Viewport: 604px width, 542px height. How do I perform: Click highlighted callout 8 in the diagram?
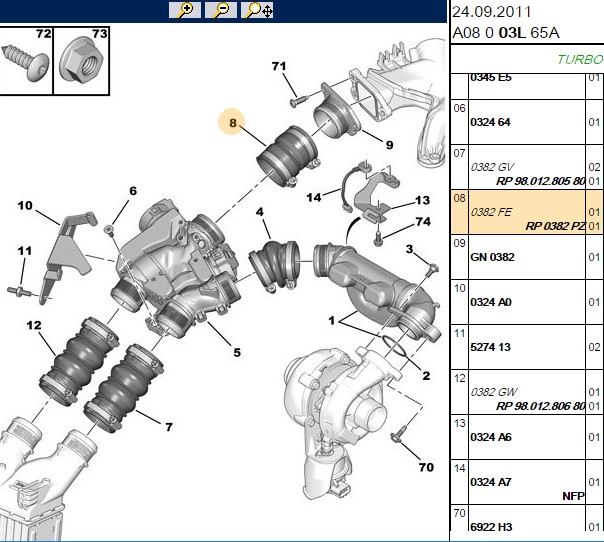(232, 122)
